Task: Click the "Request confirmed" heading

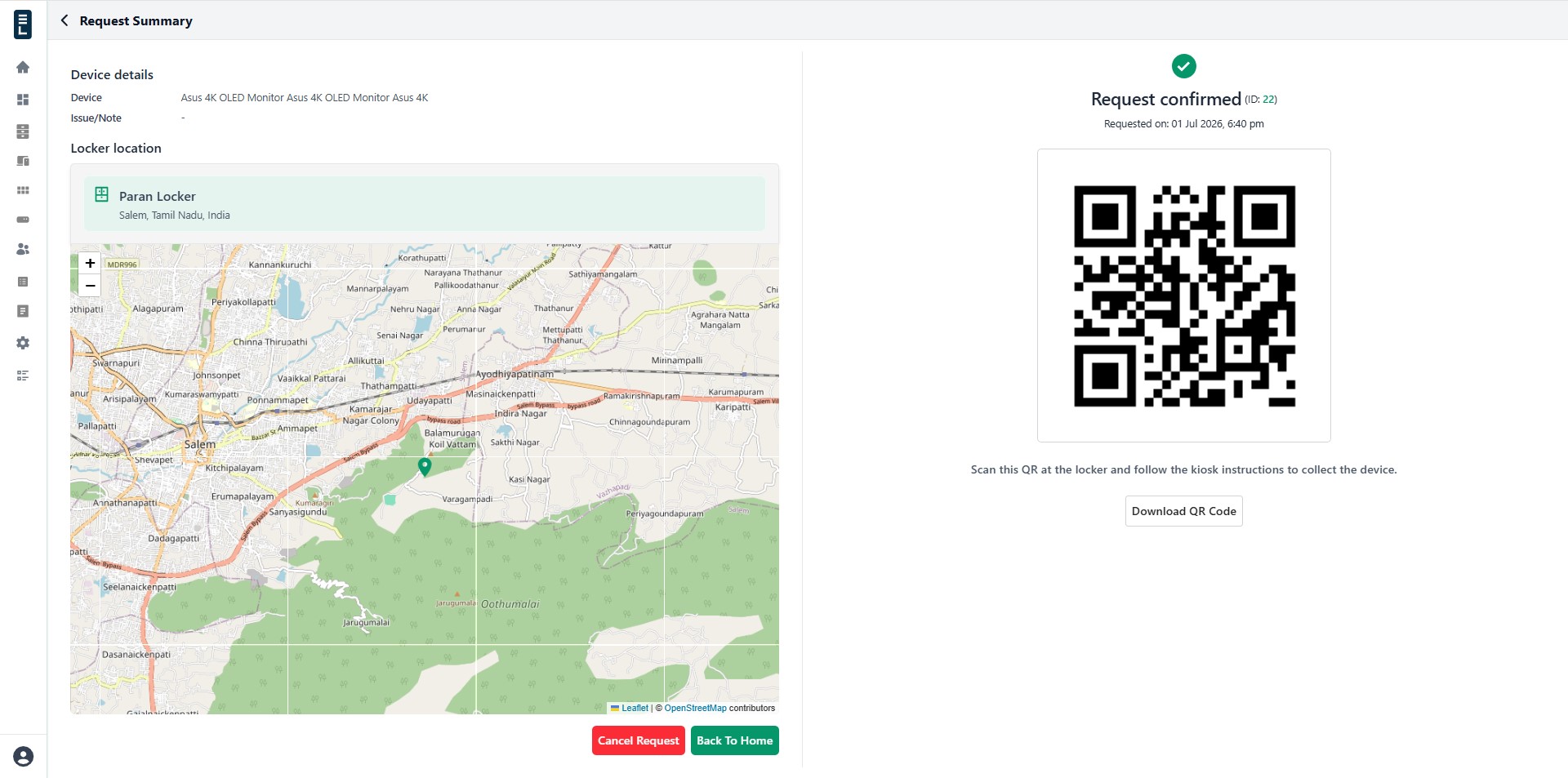Action: pyautogui.click(x=1166, y=99)
